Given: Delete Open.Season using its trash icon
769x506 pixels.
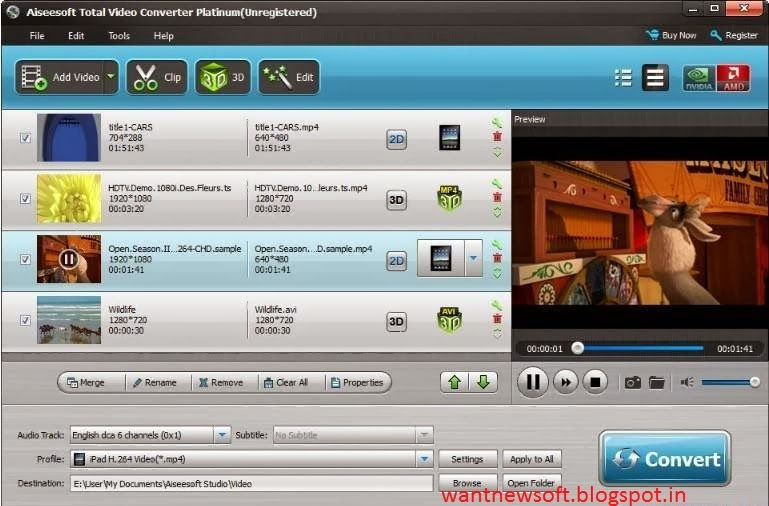Looking at the screenshot, I should click(x=497, y=258).
